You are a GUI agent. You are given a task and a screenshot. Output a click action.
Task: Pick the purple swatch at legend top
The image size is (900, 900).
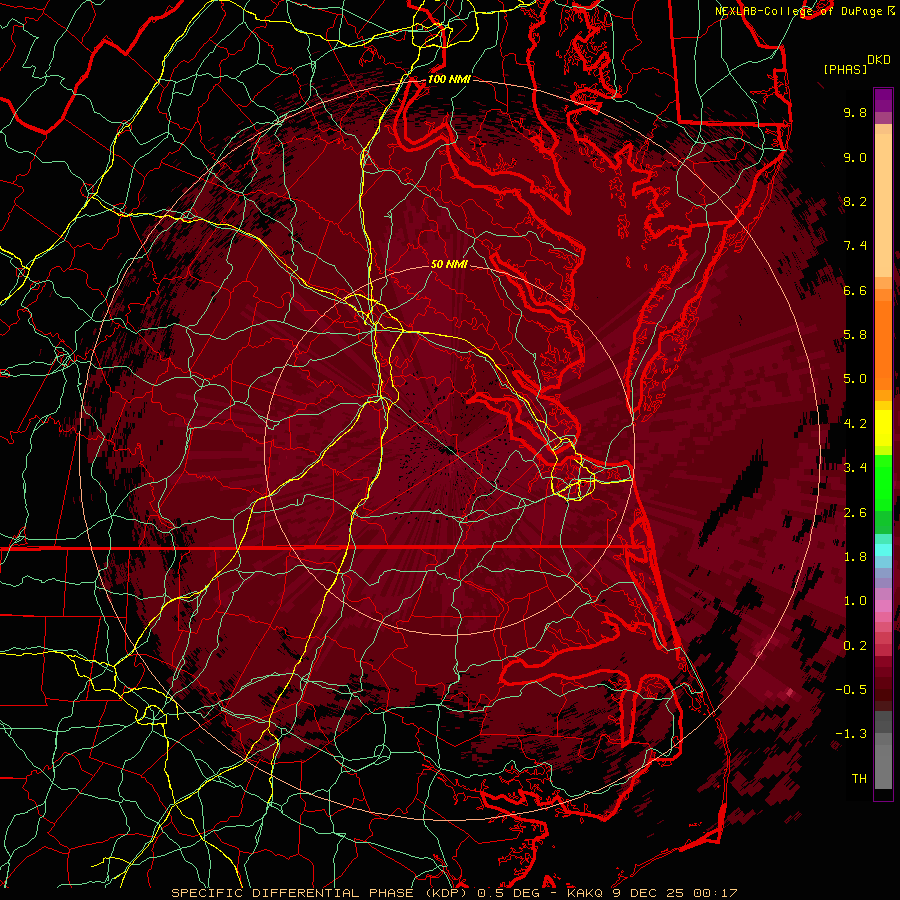[883, 100]
